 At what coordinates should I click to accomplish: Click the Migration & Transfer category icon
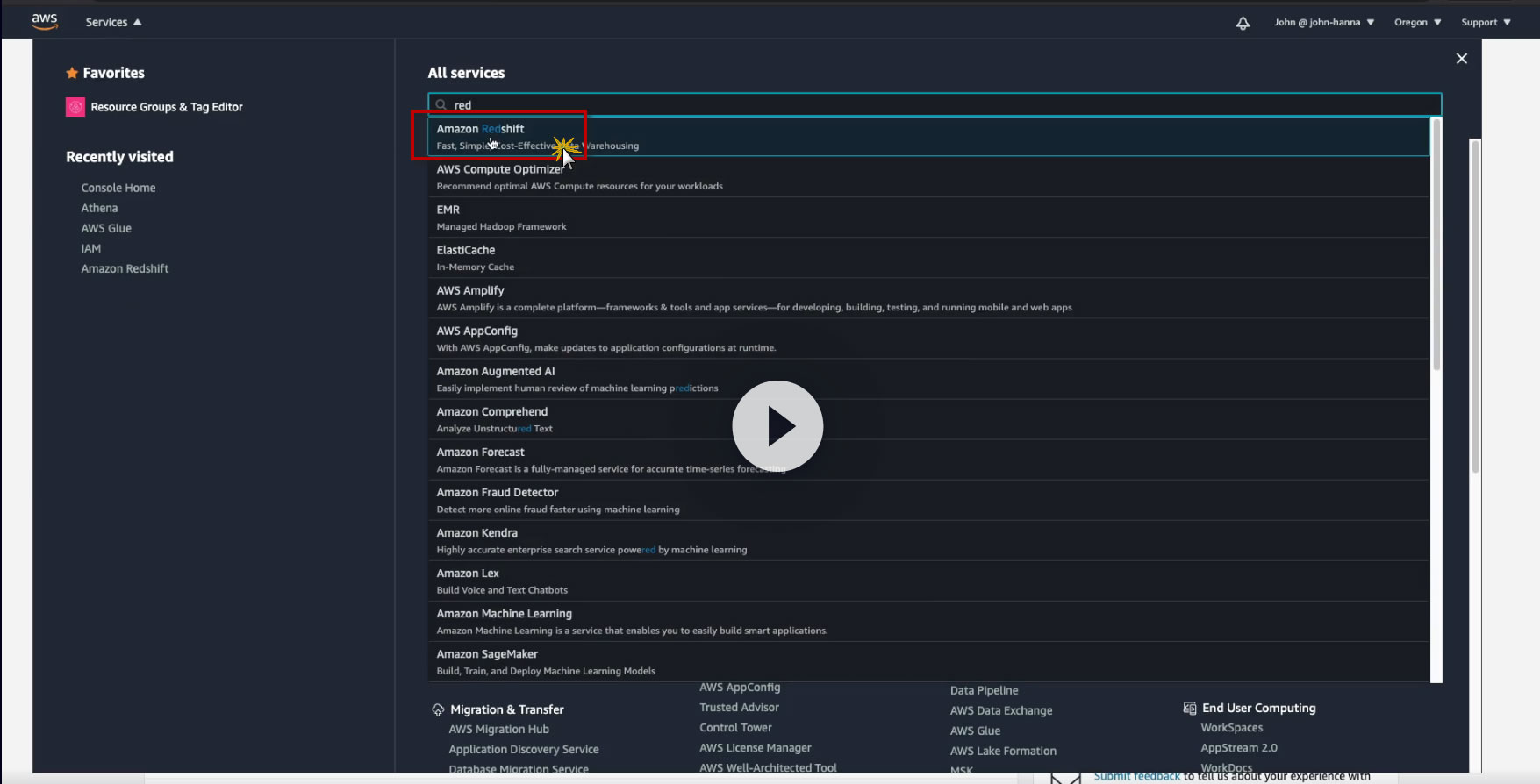pyautogui.click(x=438, y=709)
